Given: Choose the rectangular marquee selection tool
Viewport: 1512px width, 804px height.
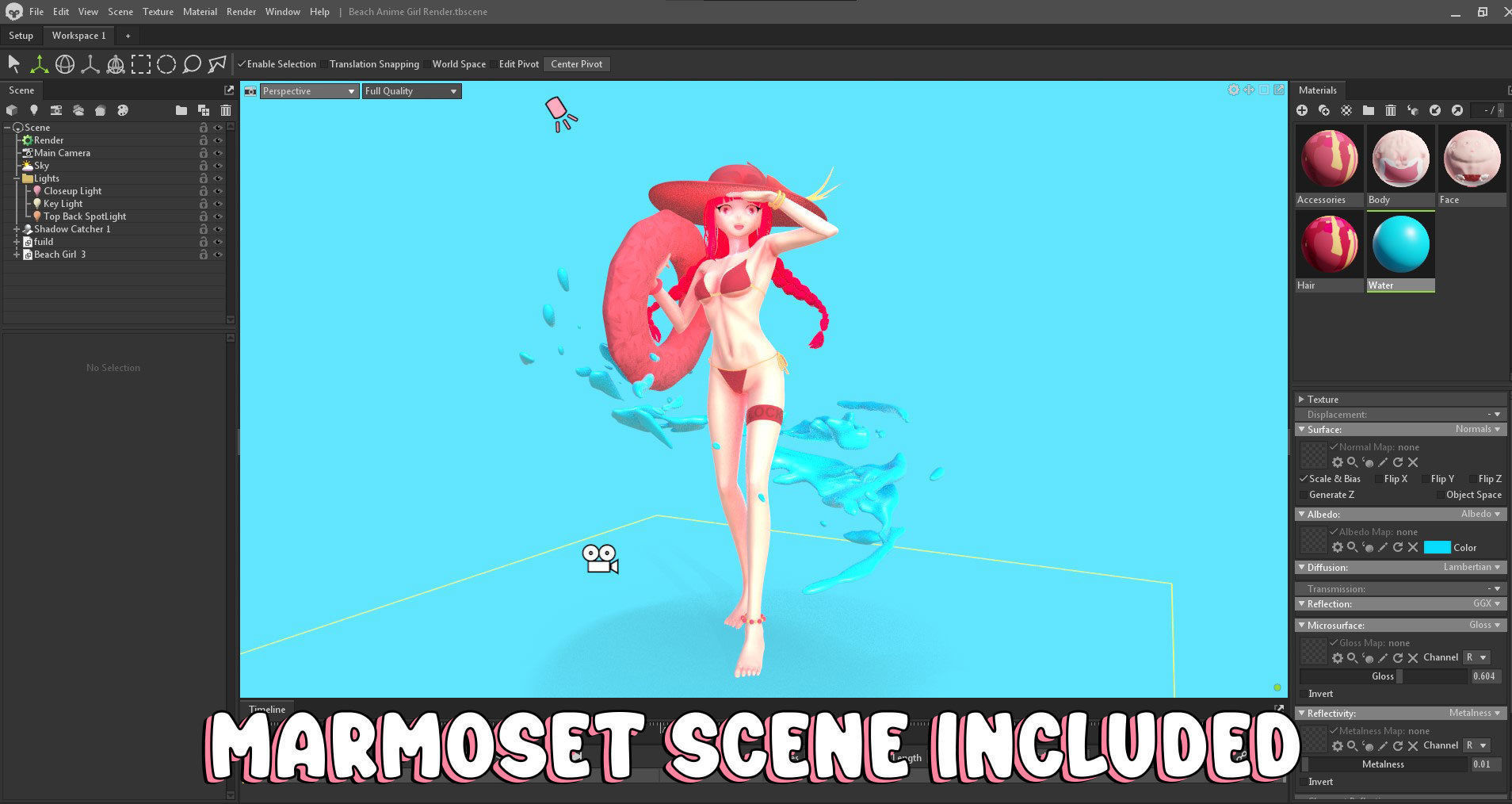Looking at the screenshot, I should (x=141, y=64).
